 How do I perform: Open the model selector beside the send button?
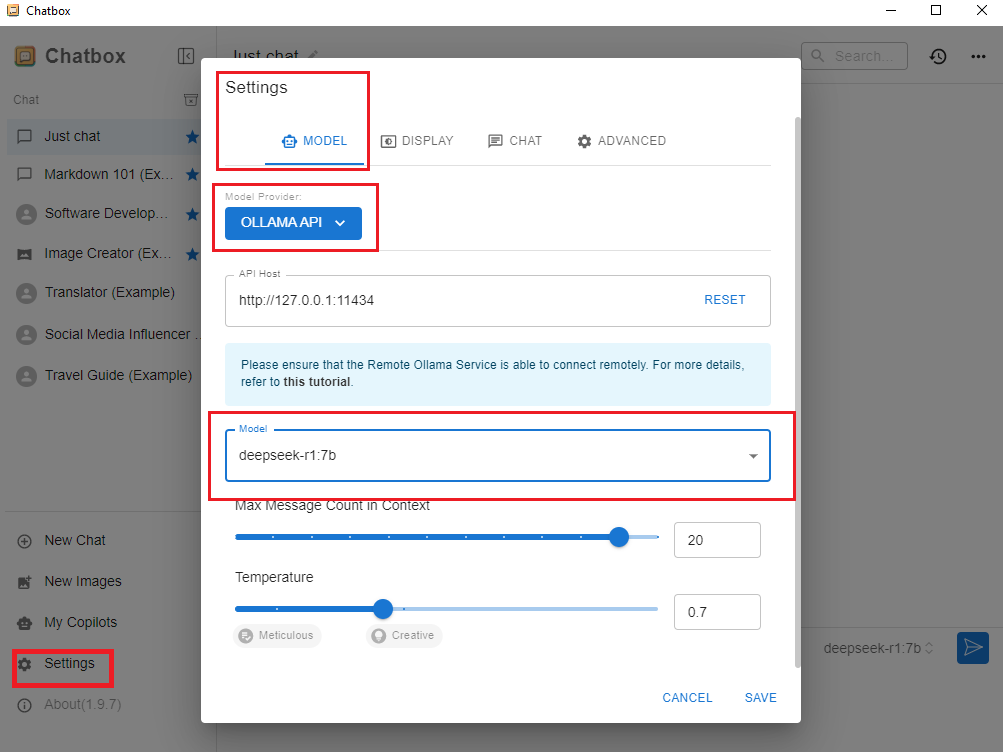(878, 648)
